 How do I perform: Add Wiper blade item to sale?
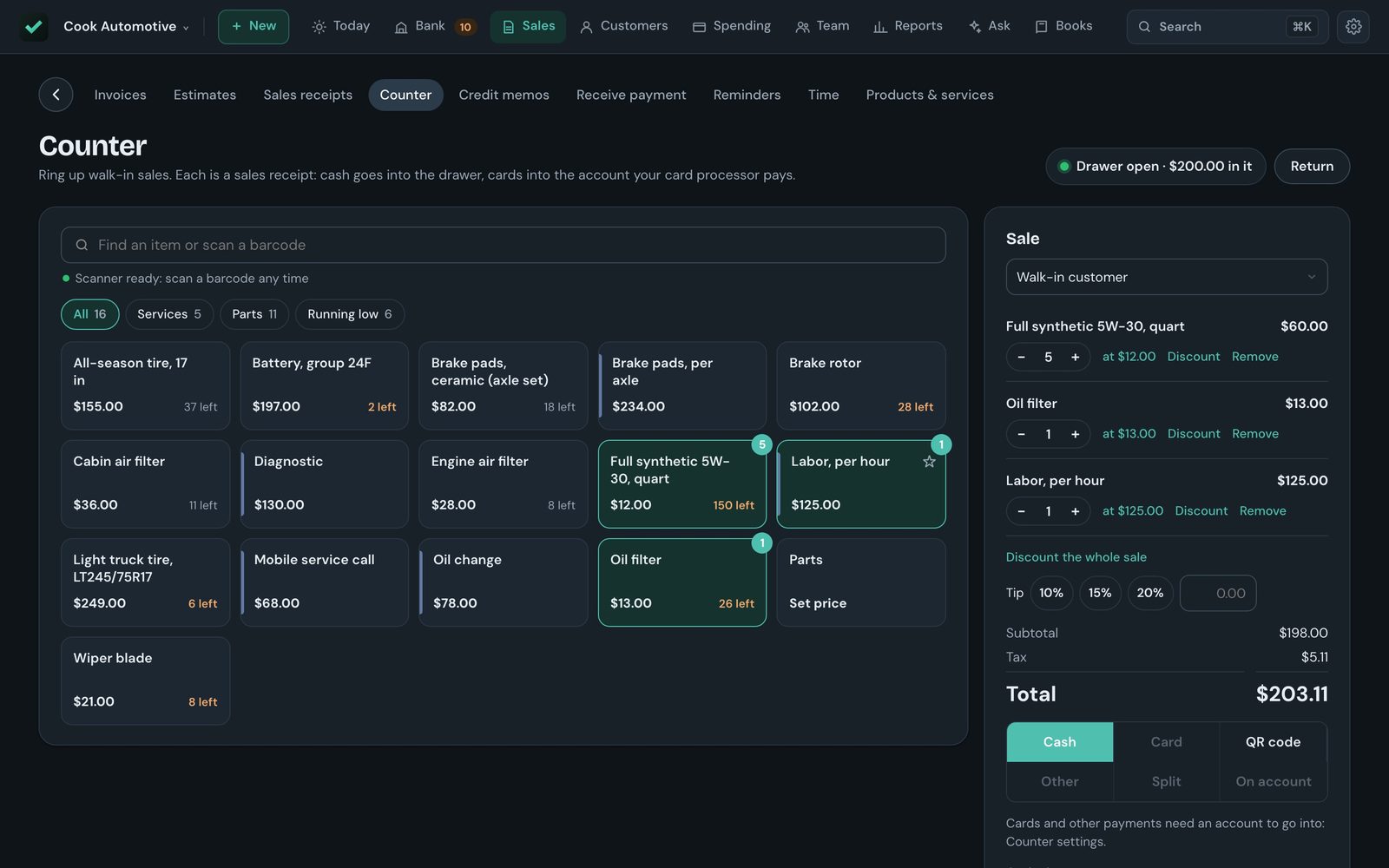(146, 681)
